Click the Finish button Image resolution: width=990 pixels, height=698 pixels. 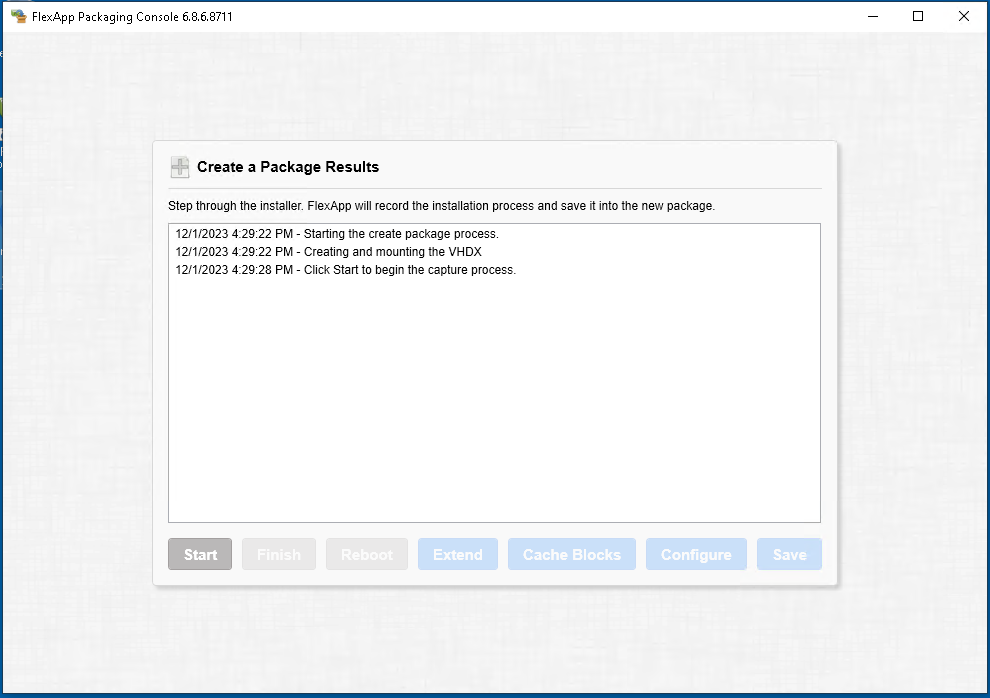(278, 554)
